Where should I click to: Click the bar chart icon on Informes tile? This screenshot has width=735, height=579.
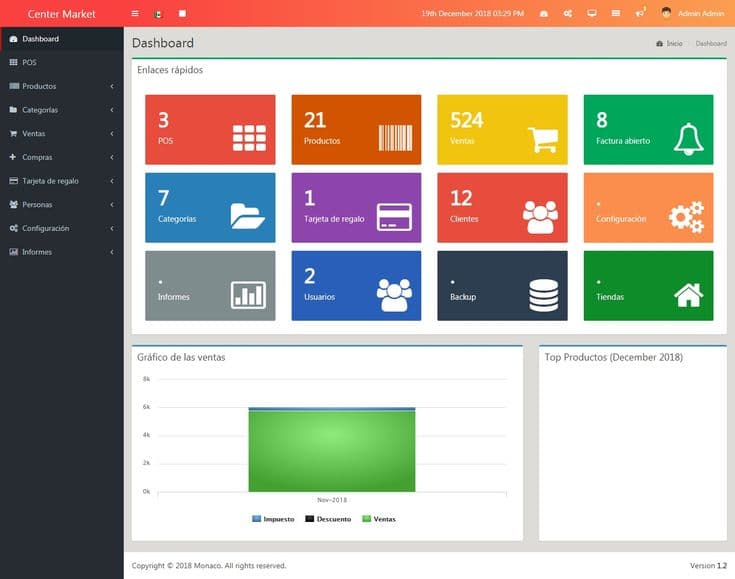coord(248,295)
